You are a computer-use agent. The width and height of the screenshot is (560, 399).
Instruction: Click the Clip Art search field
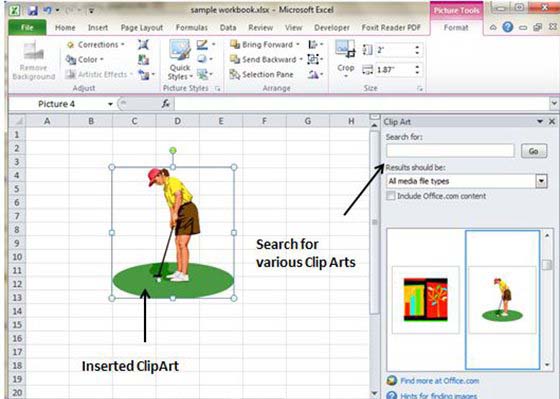[x=450, y=151]
